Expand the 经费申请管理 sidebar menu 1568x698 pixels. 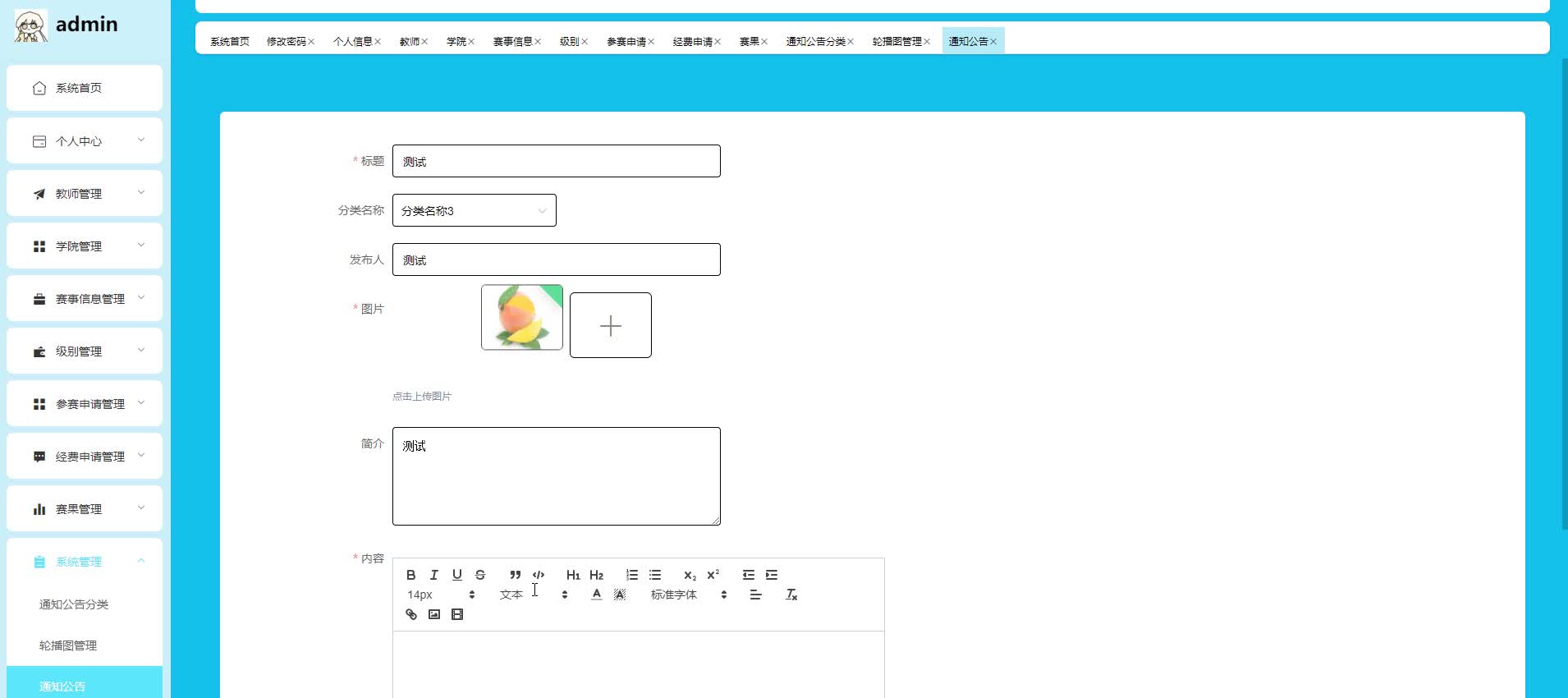(85, 457)
